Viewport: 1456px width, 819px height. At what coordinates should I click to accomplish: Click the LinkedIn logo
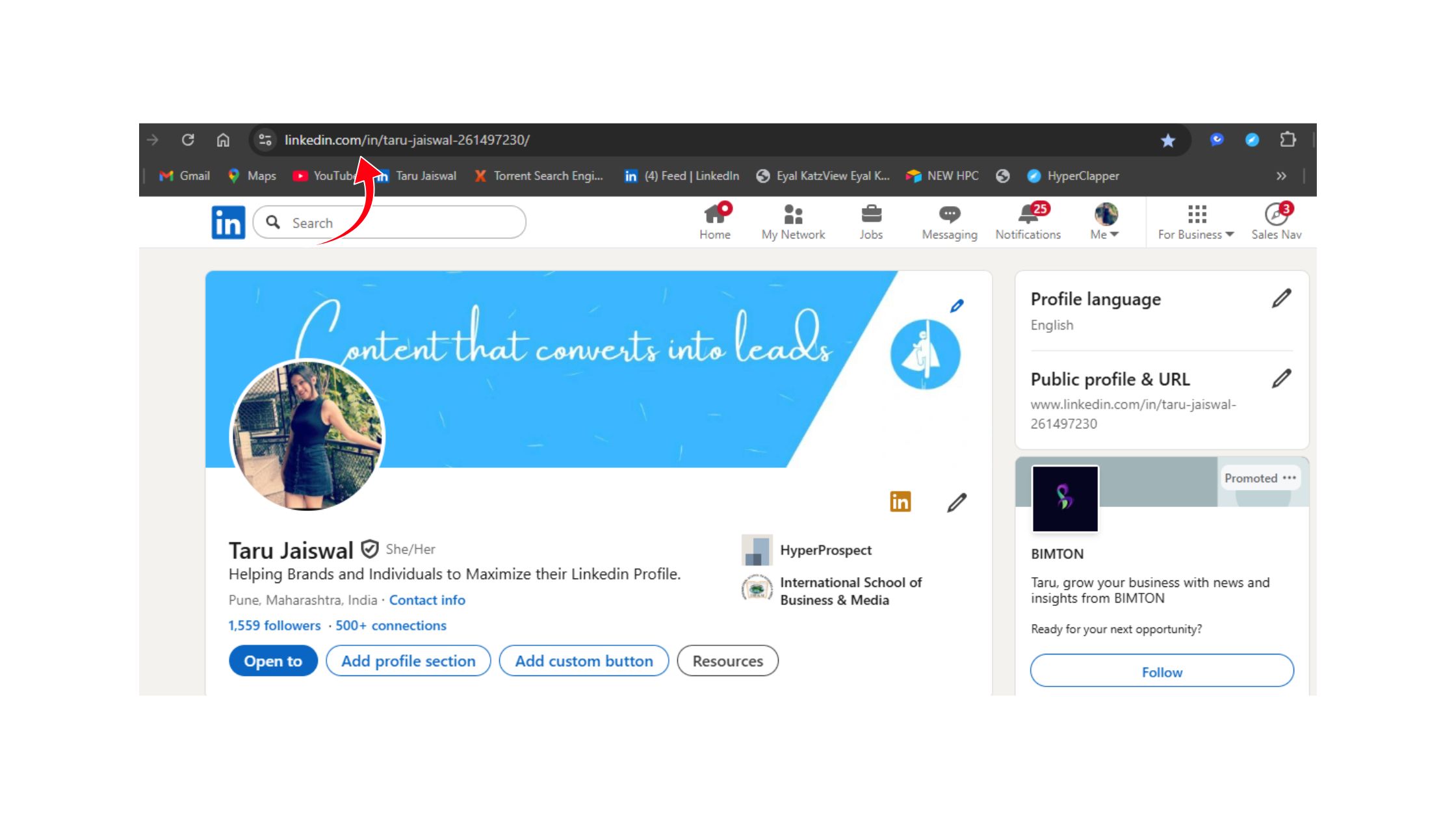point(228,222)
